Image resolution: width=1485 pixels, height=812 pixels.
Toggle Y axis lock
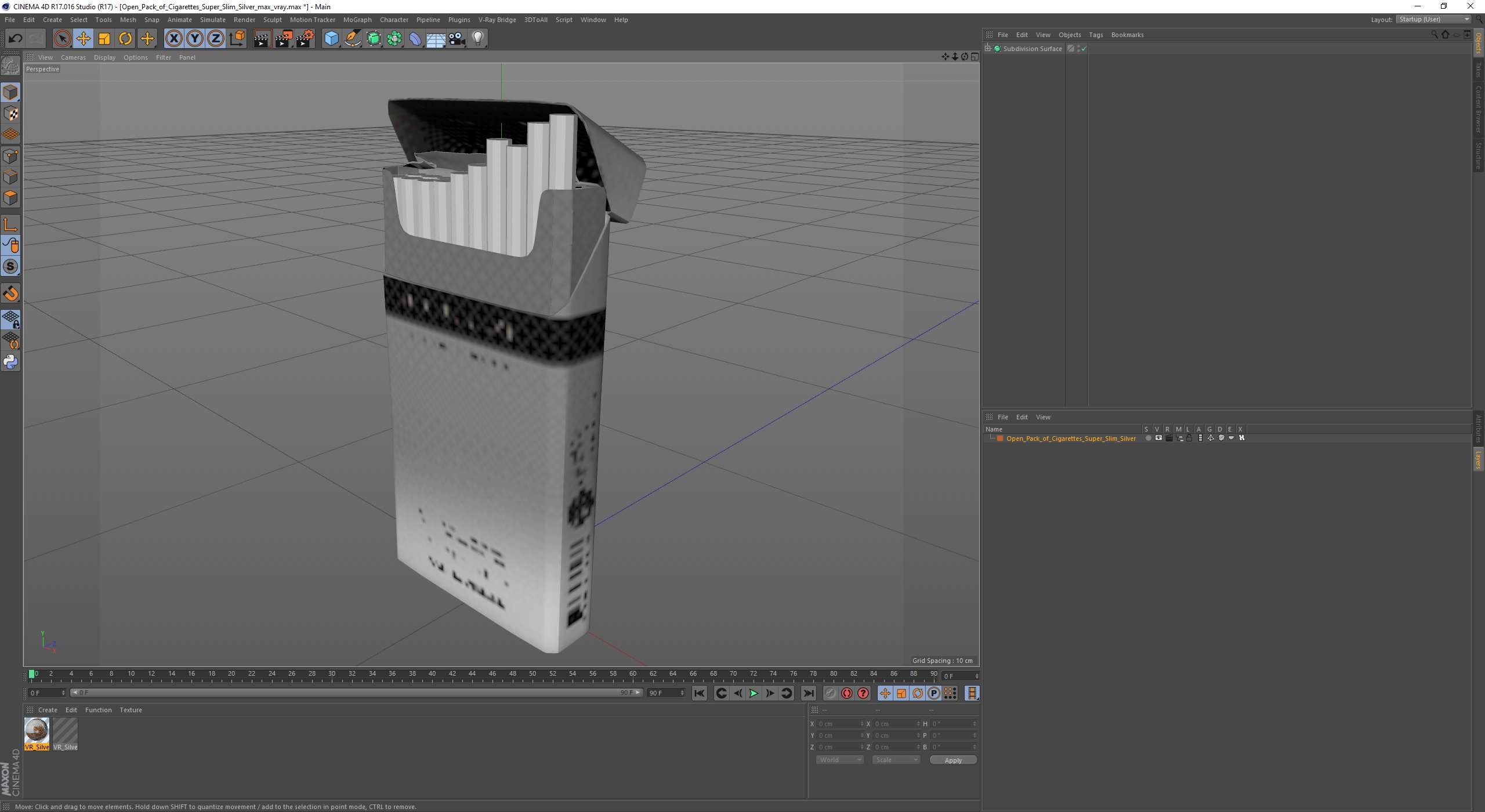pyautogui.click(x=195, y=39)
